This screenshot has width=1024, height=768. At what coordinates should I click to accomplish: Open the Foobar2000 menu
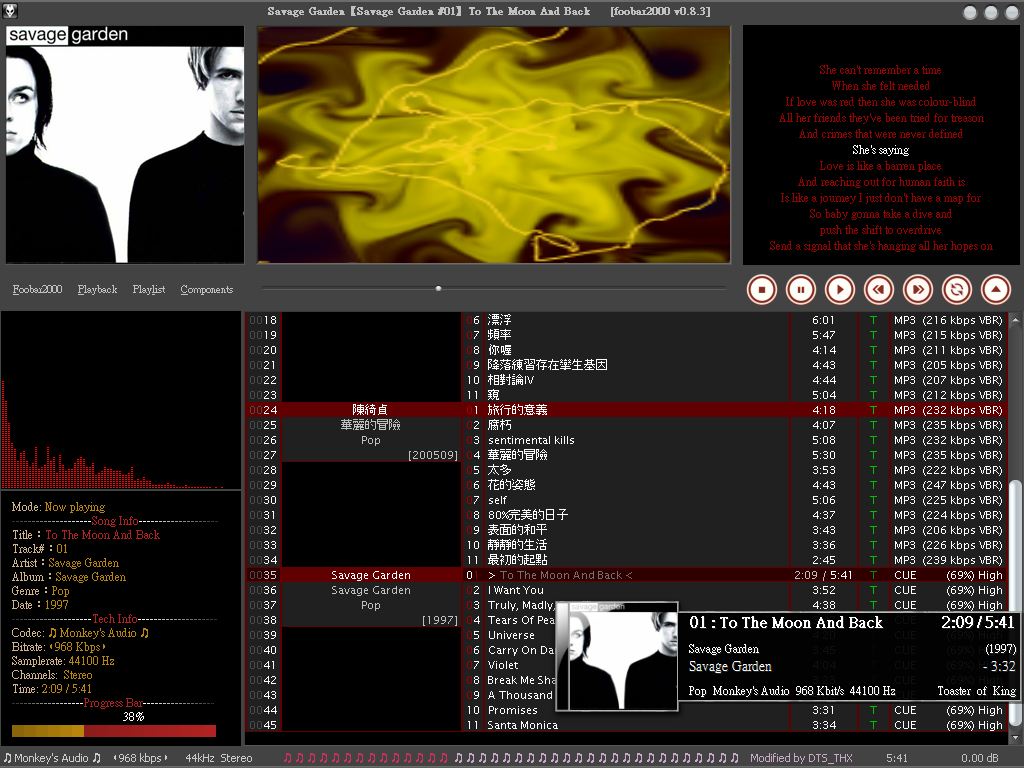point(37,289)
